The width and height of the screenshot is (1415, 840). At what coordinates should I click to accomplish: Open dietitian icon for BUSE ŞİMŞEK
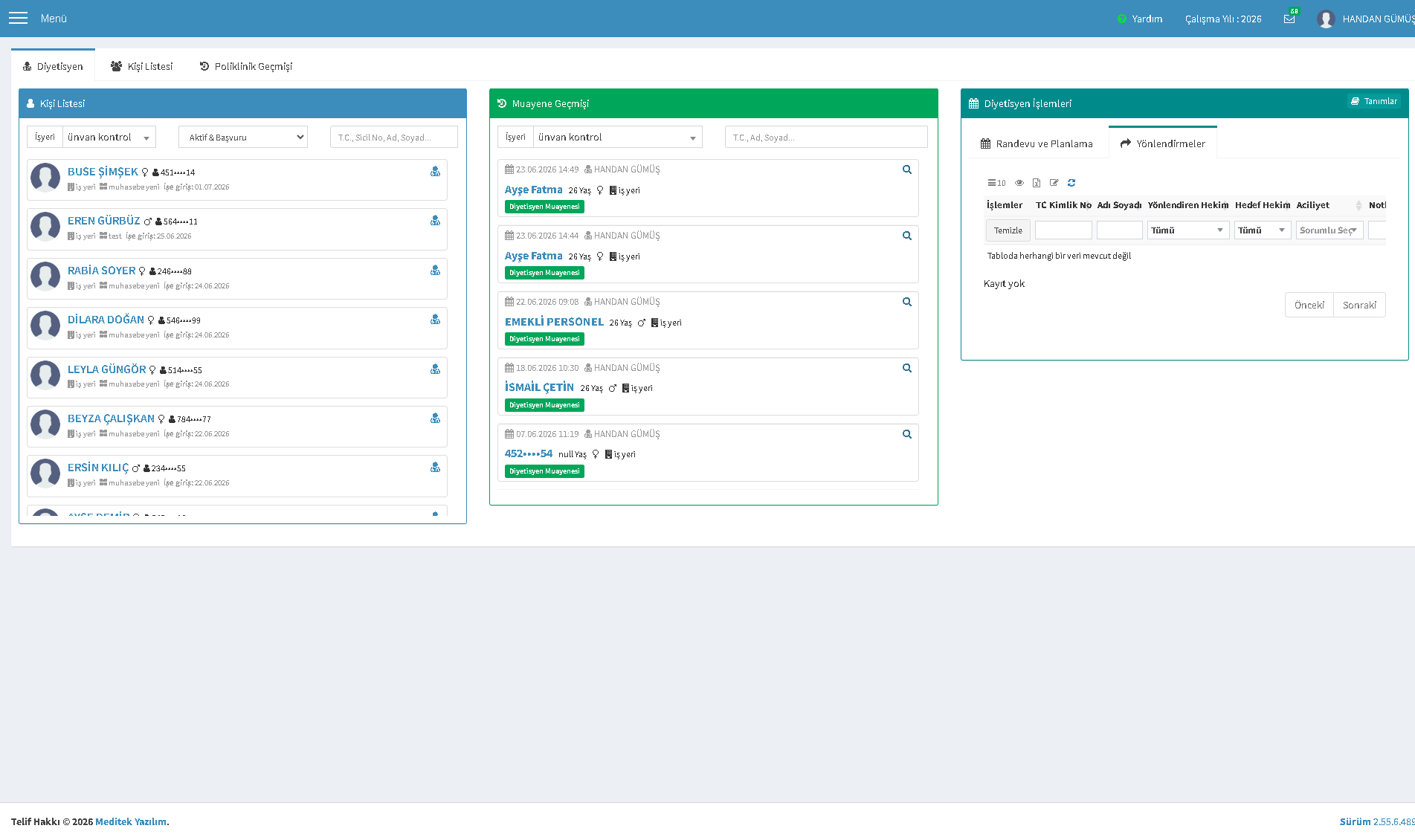[x=435, y=172]
